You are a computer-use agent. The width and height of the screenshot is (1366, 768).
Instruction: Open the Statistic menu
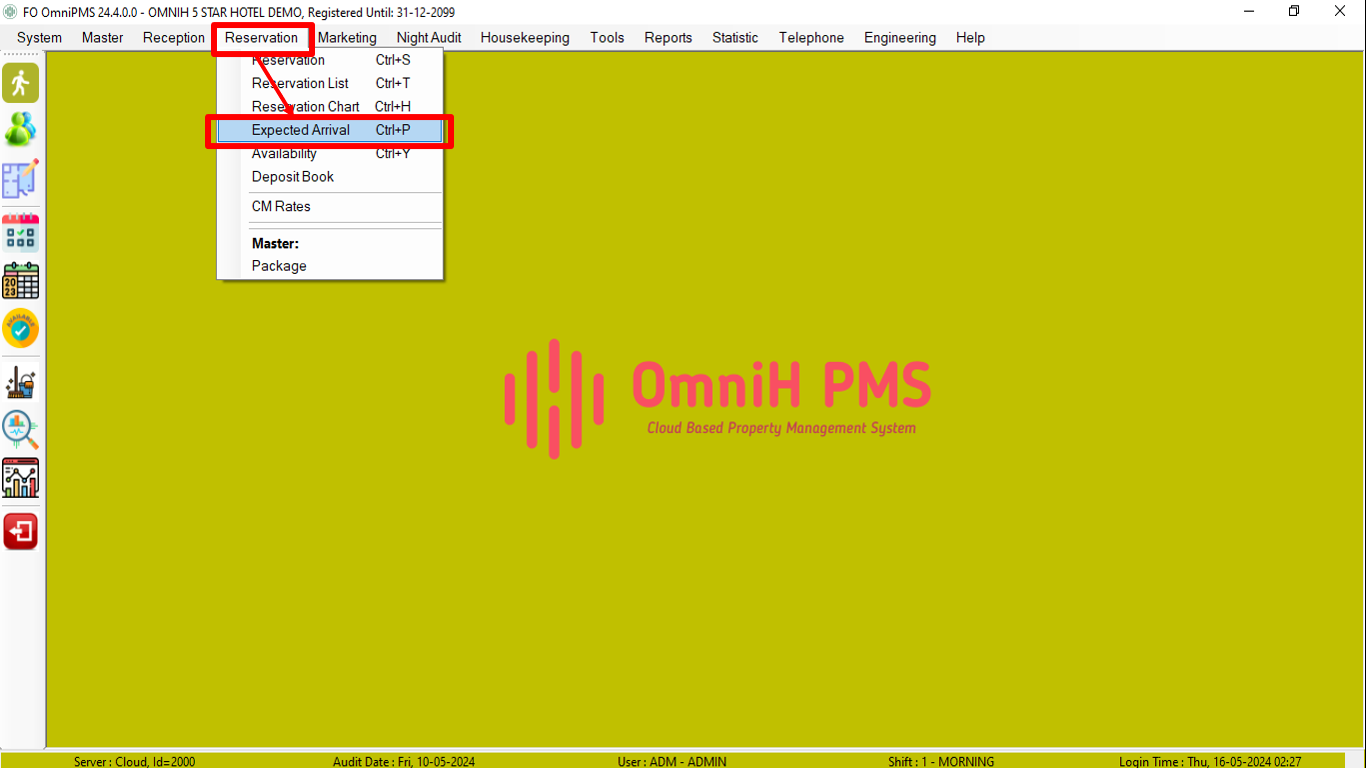tap(735, 38)
